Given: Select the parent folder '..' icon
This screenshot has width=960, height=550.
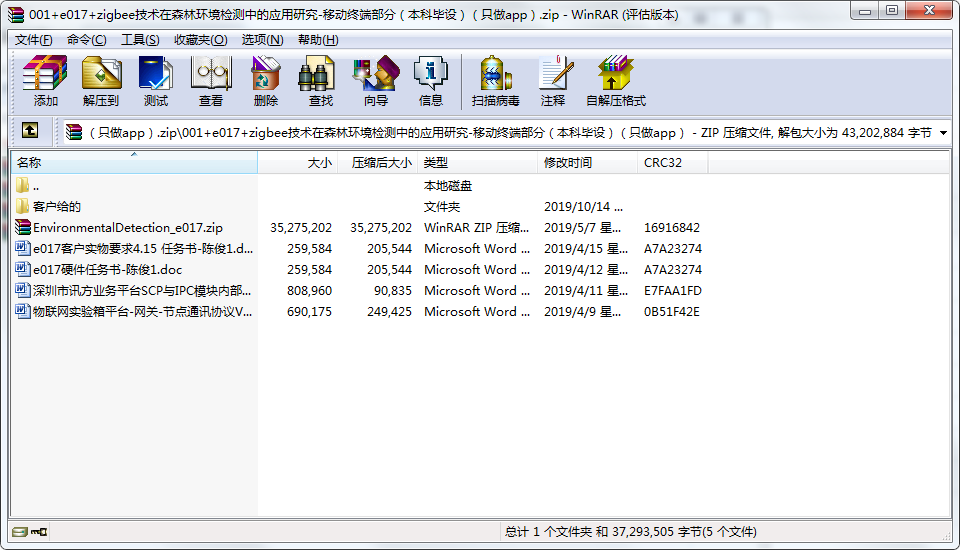Looking at the screenshot, I should (x=23, y=185).
